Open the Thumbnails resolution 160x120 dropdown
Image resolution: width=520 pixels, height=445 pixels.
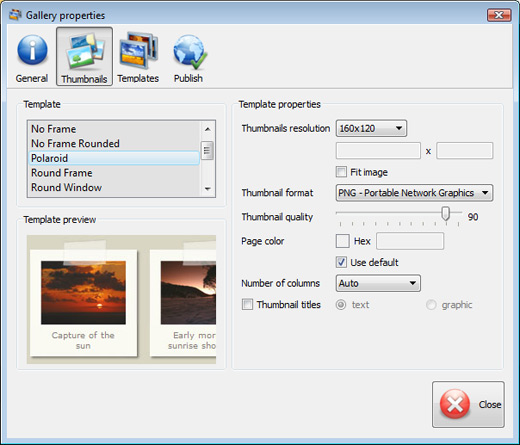[371, 128]
